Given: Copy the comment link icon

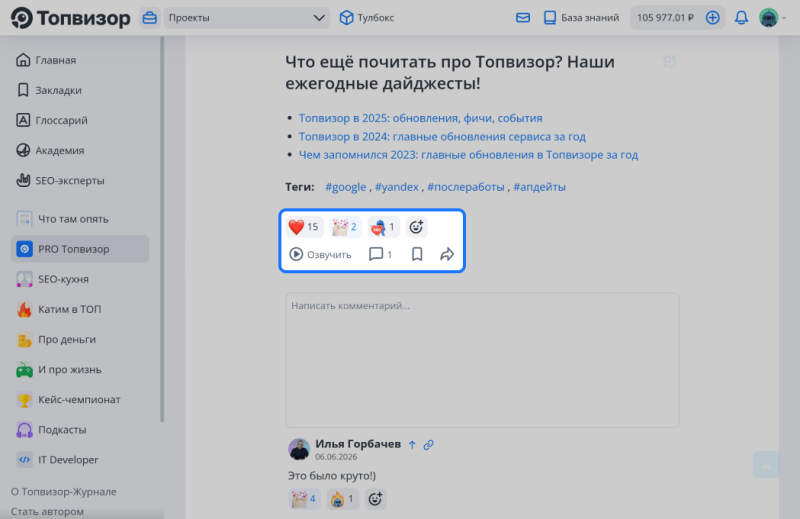Looking at the screenshot, I should coord(429,445).
